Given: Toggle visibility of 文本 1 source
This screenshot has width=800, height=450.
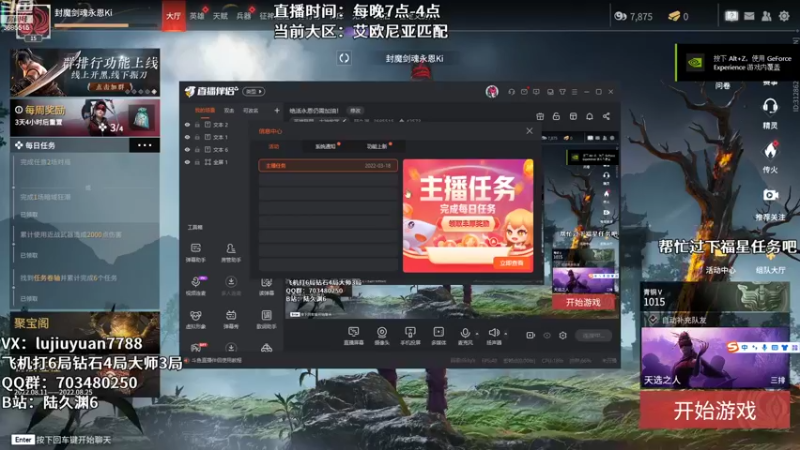Looking at the screenshot, I should pos(187,137).
